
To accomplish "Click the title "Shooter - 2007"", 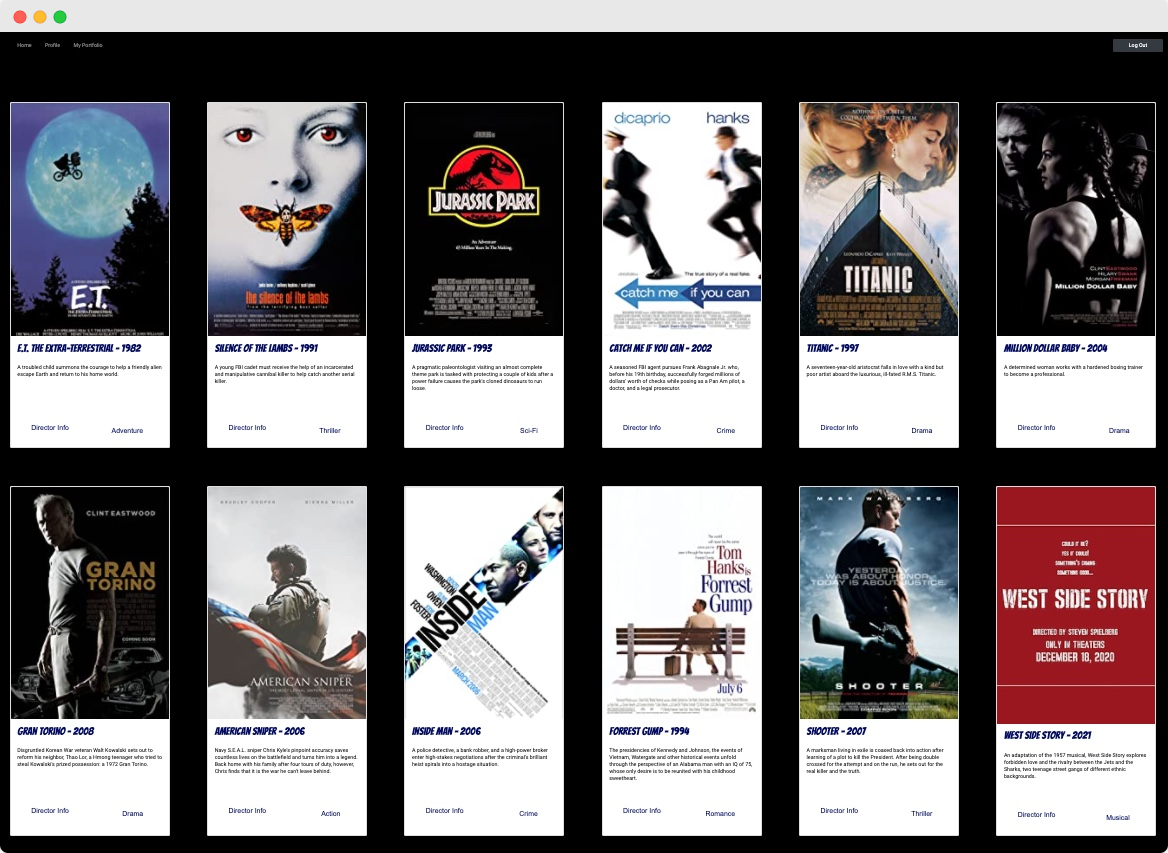I will (x=837, y=731).
